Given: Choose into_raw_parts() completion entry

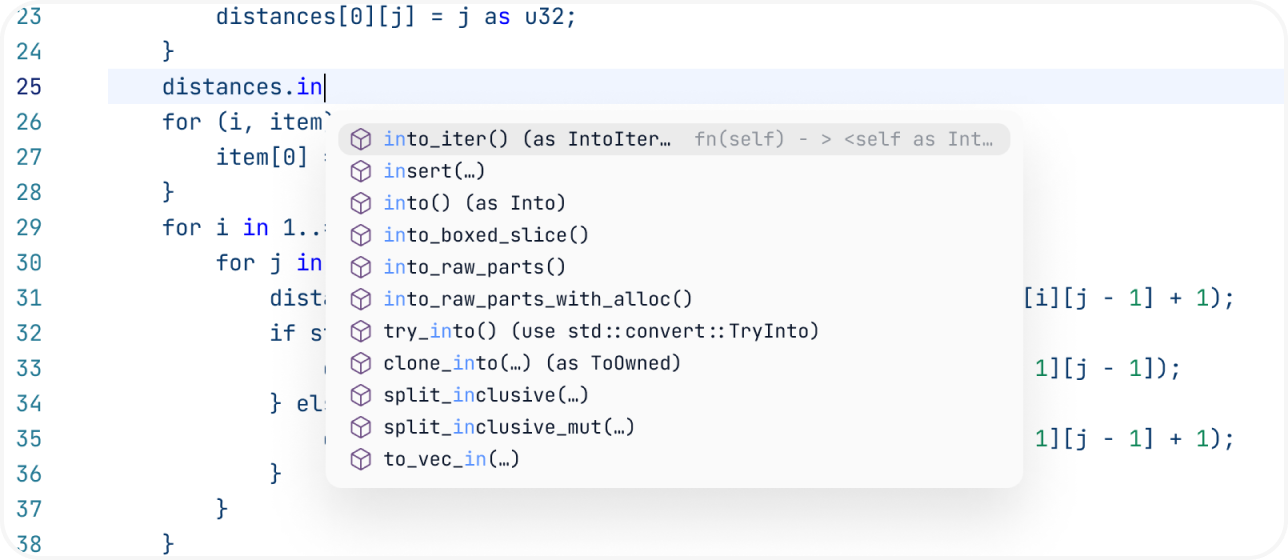Looking at the screenshot, I should pos(674,267).
